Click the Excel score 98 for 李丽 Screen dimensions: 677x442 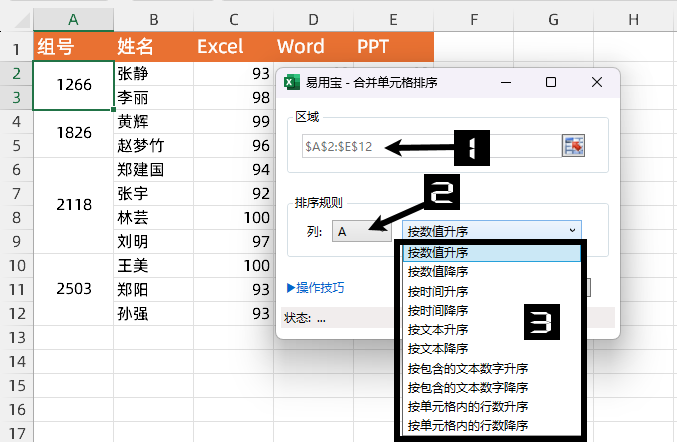[234, 98]
